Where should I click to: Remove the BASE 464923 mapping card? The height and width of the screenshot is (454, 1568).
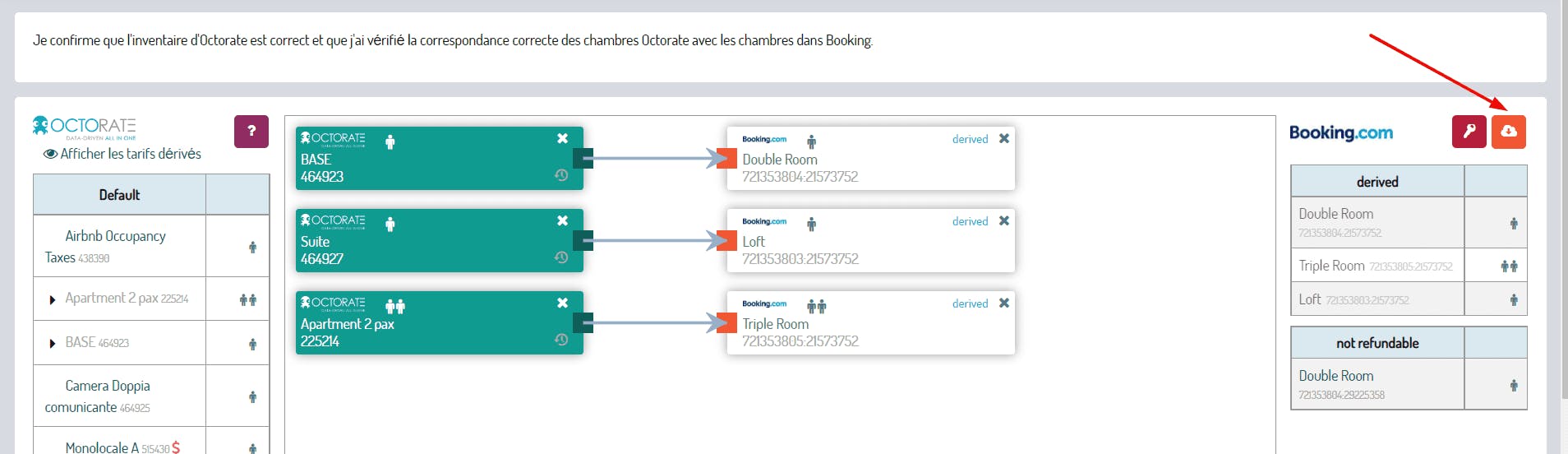562,138
